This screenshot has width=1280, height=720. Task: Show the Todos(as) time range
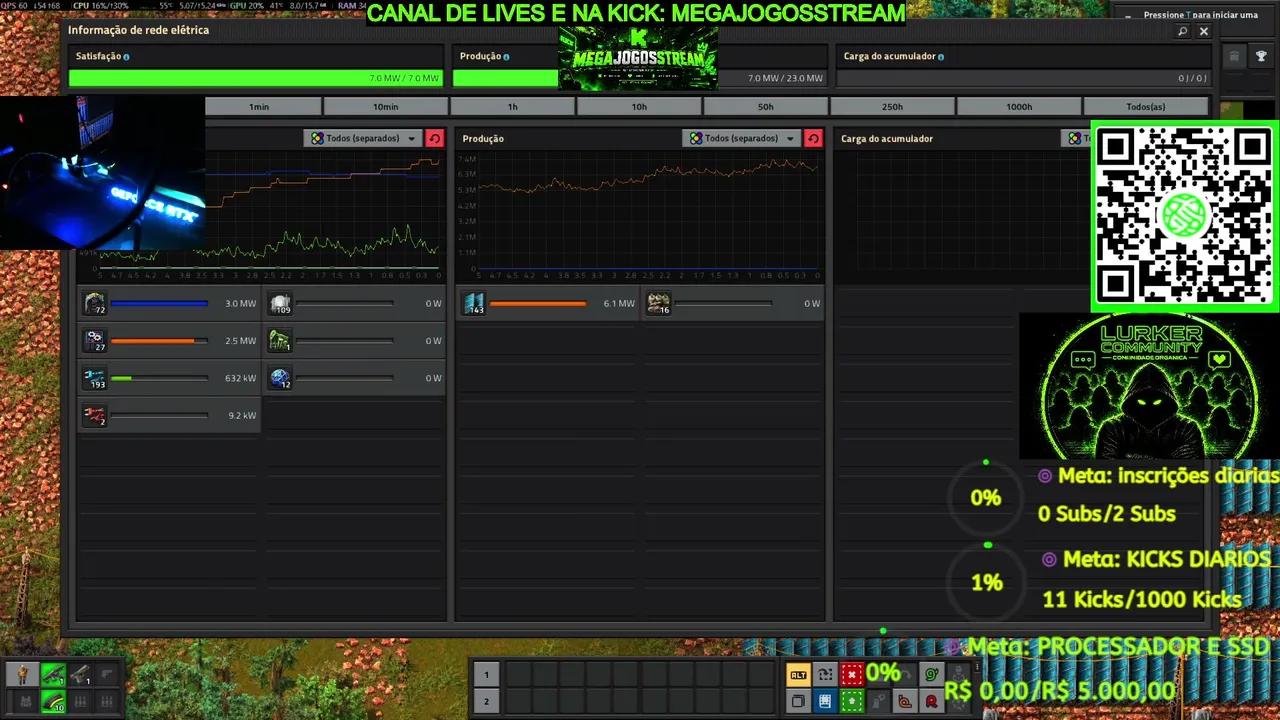(x=1145, y=106)
